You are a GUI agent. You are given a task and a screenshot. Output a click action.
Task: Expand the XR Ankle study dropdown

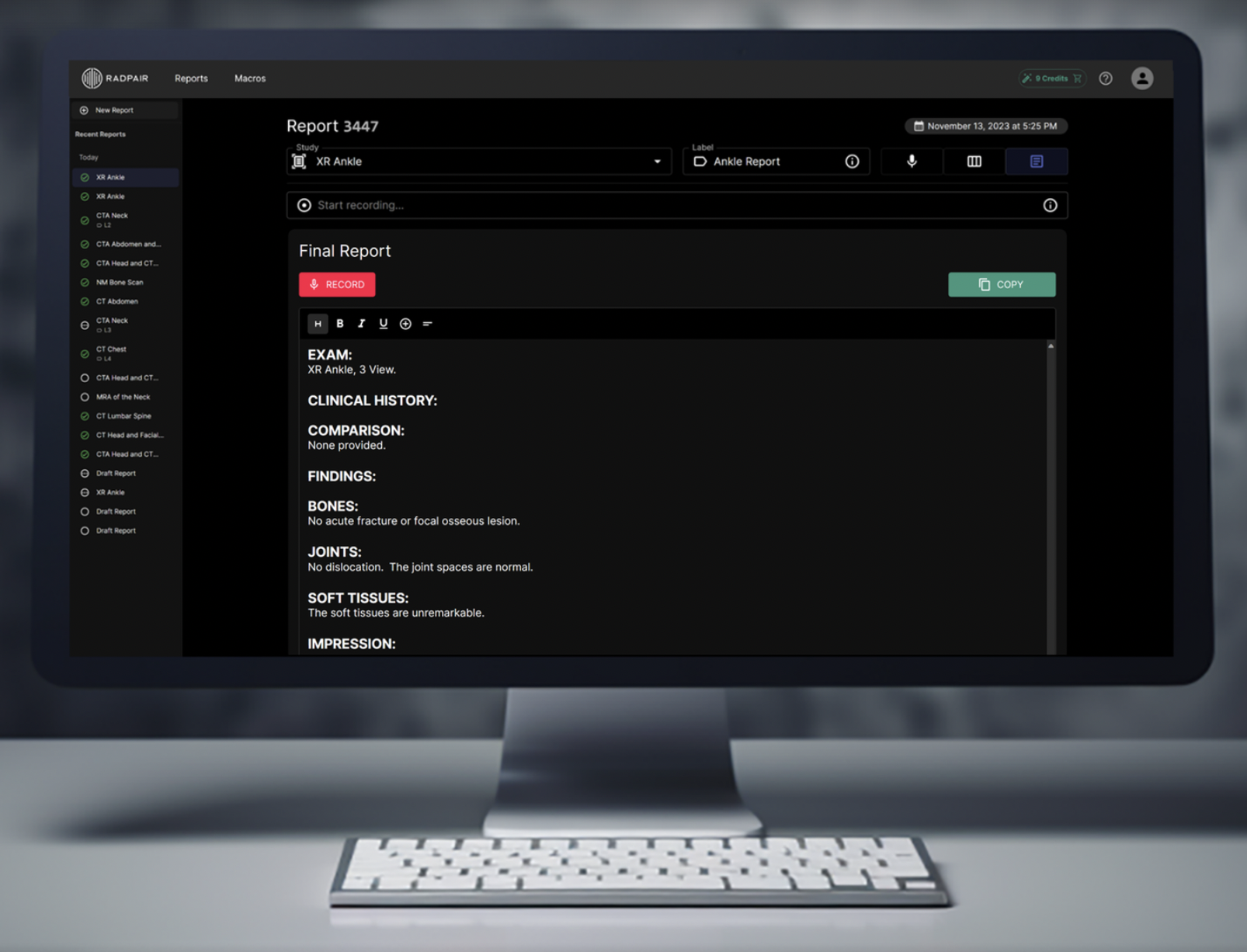[657, 162]
